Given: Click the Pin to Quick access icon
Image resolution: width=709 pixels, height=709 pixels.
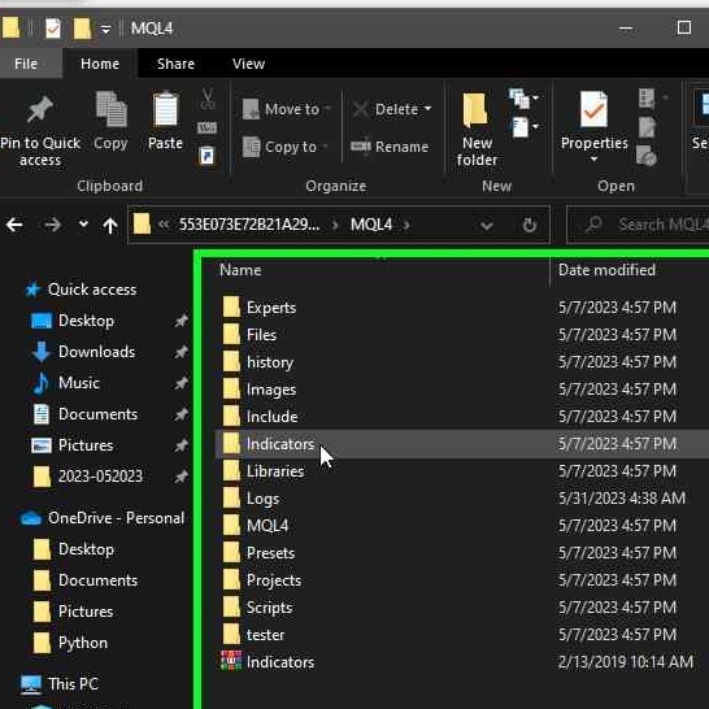Looking at the screenshot, I should [39, 111].
